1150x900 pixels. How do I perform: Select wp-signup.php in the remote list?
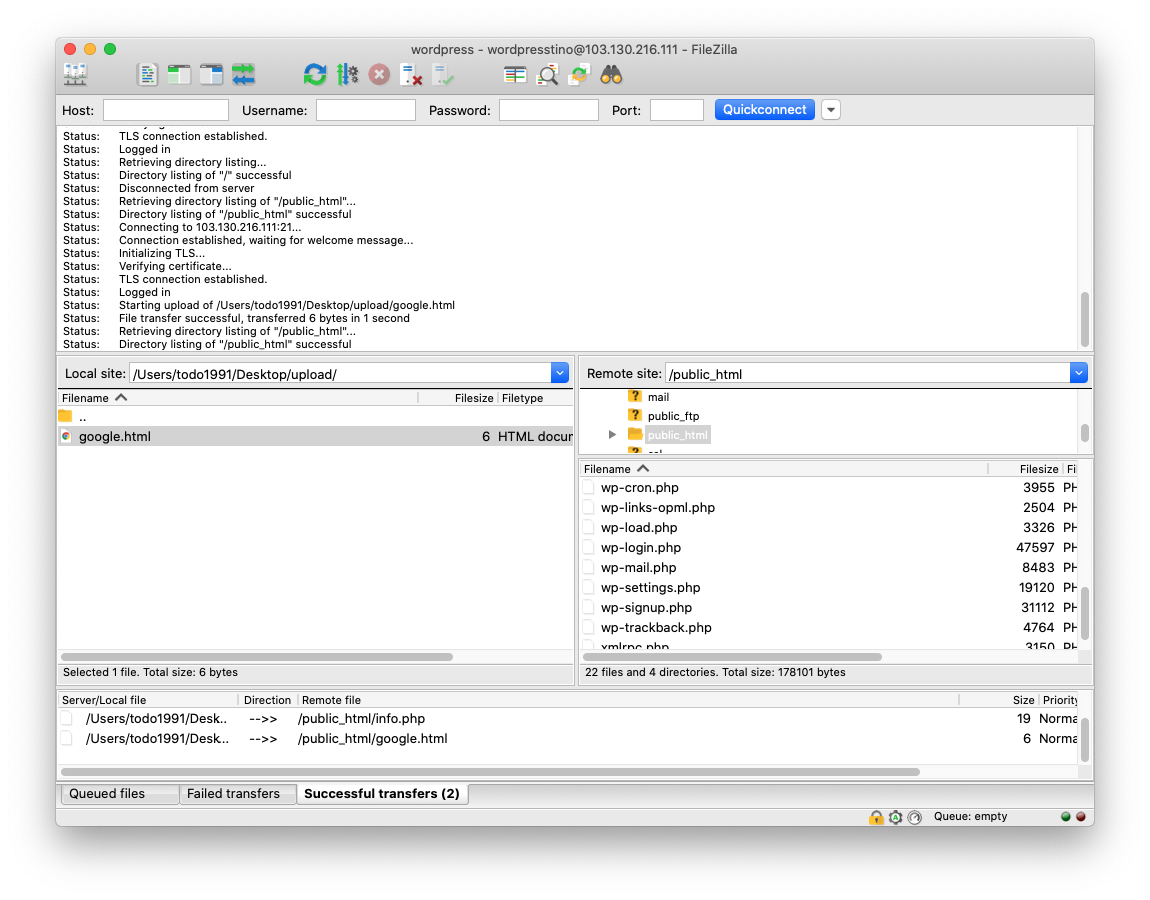coord(829,608)
